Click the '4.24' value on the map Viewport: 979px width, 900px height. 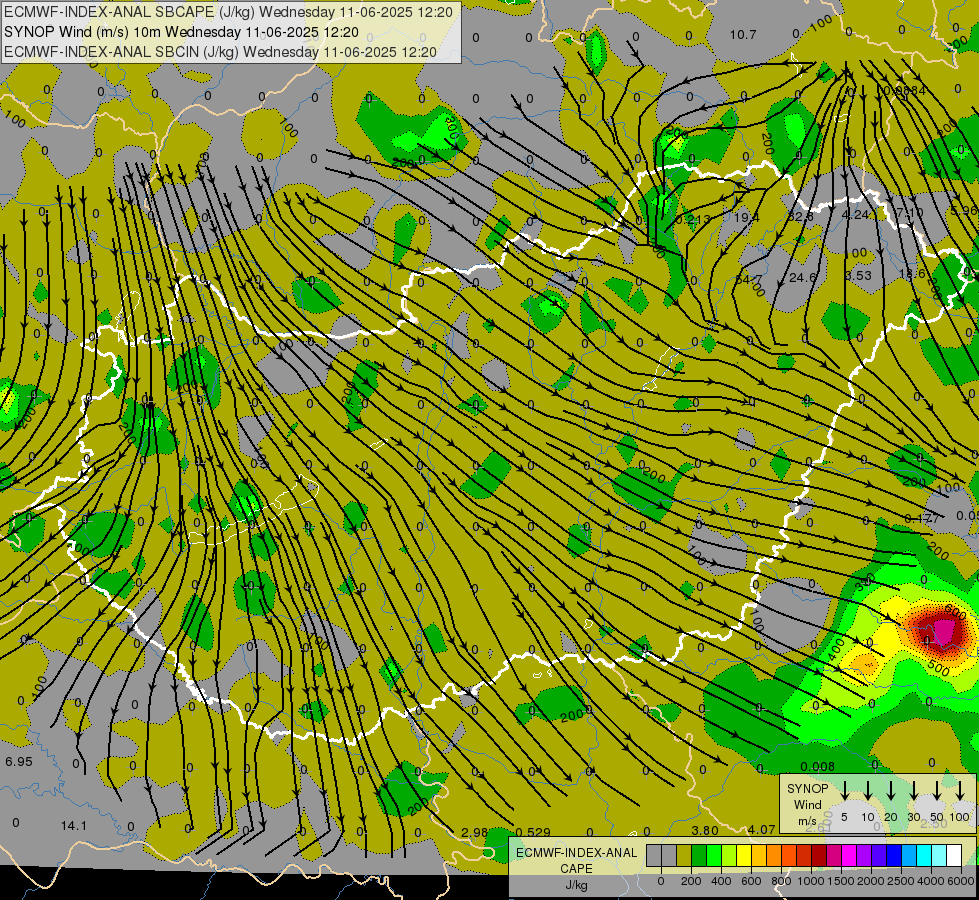pyautogui.click(x=855, y=214)
